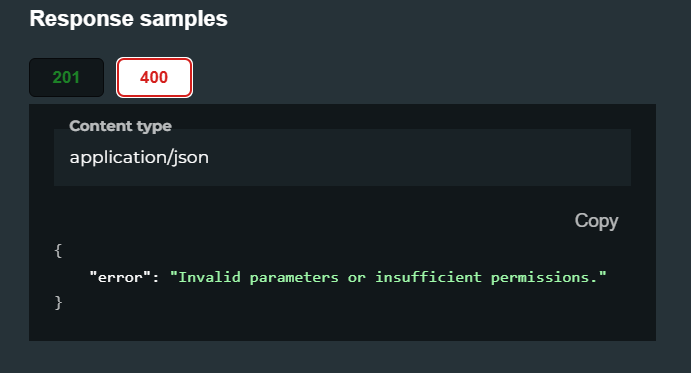Click the closing curly brace
The height and width of the screenshot is (373, 691).
point(58,303)
